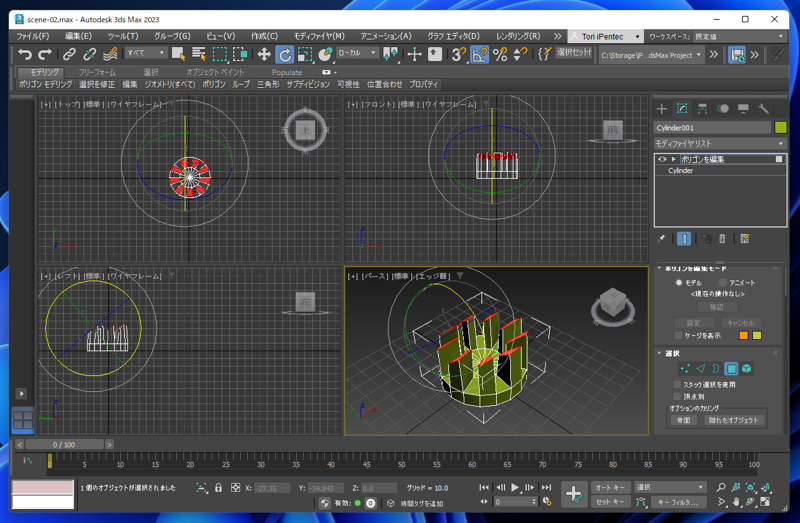
Task: Toggle the Angle Snap icon
Action: point(480,54)
